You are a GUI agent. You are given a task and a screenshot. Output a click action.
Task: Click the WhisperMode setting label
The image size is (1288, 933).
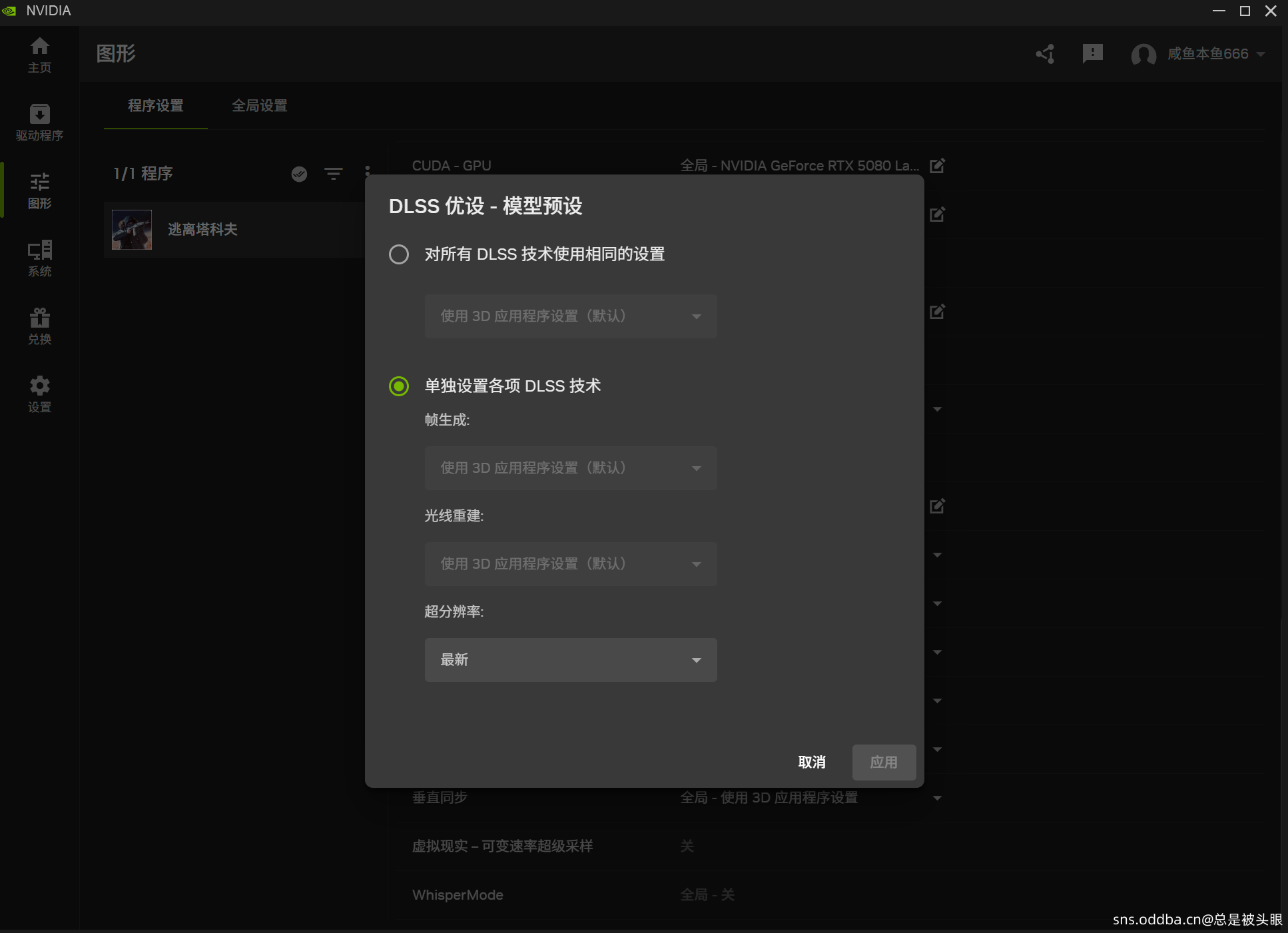pyautogui.click(x=458, y=894)
